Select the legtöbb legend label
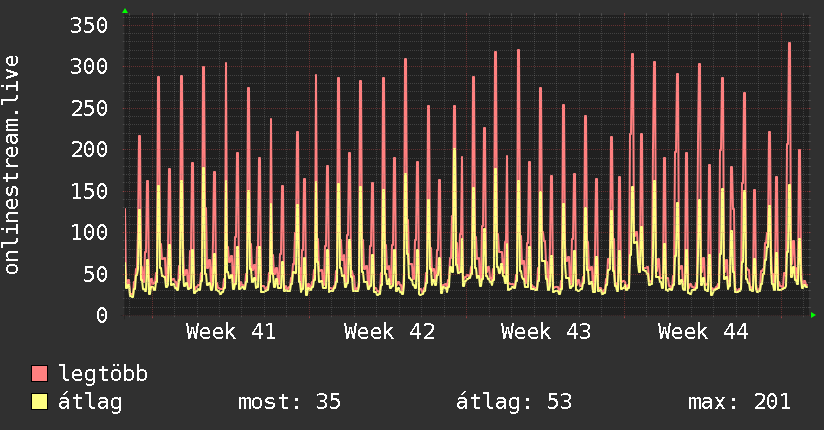Image resolution: width=824 pixels, height=430 pixels. pos(103,373)
